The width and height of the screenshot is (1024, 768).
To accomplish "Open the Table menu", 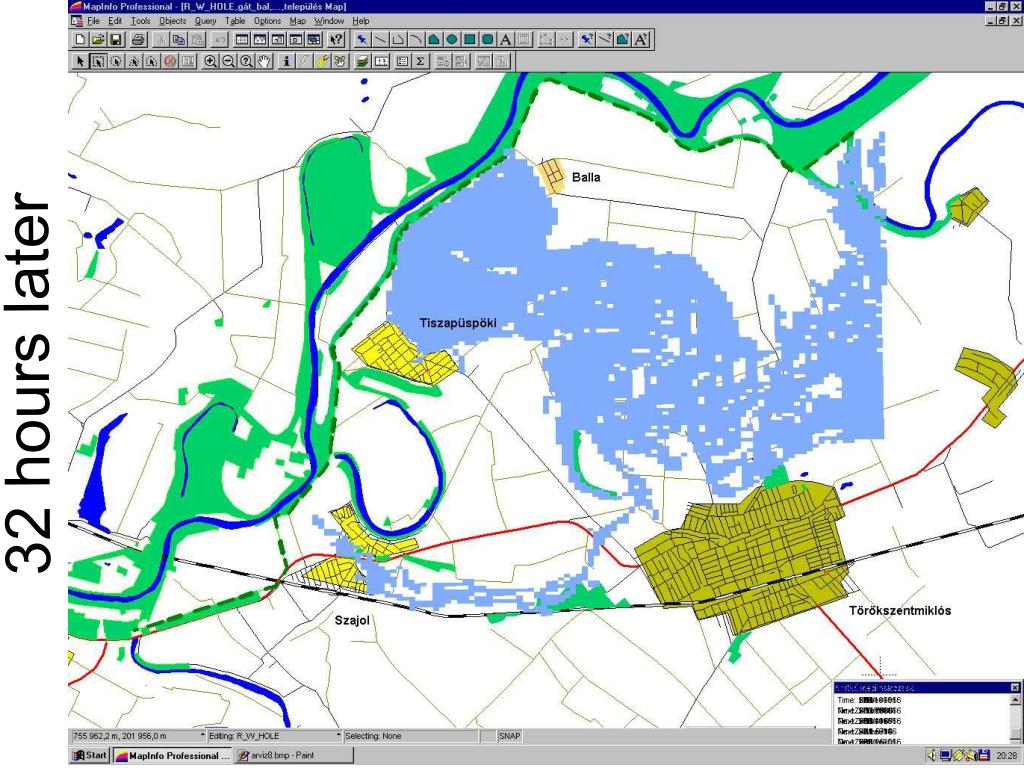I will (235, 21).
